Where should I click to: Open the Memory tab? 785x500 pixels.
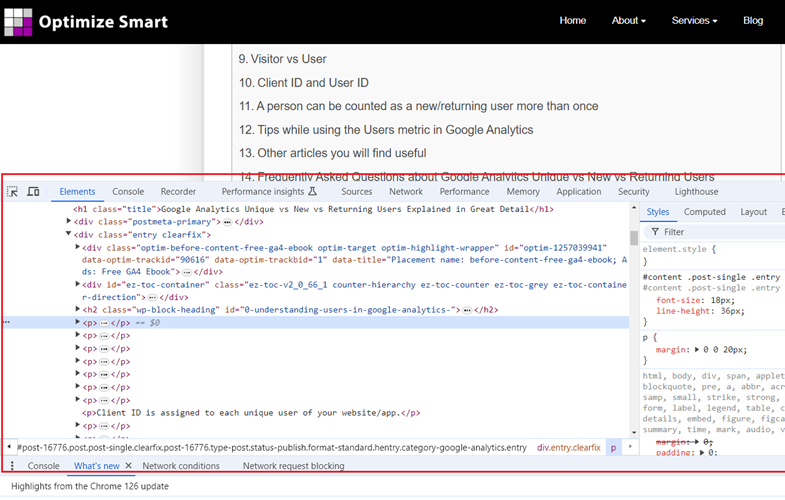pos(523,192)
